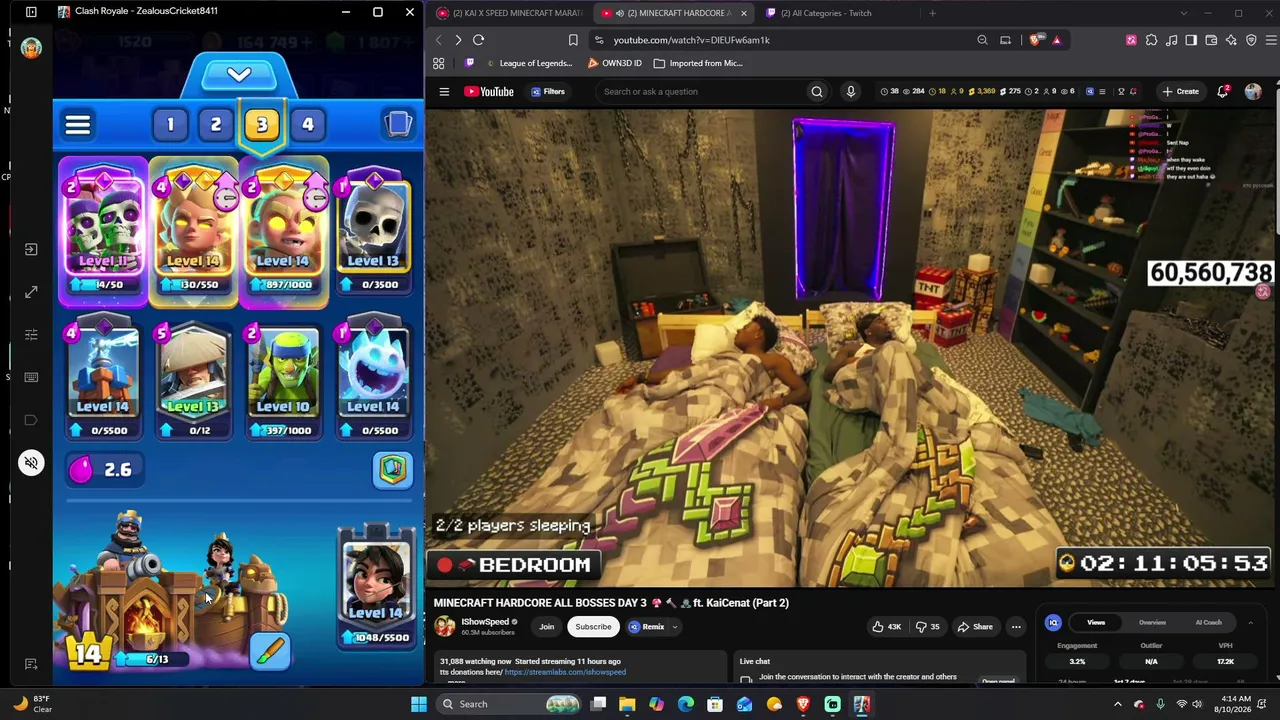Open Brave Shields icon in address bar
The image size is (1280, 720).
tap(1035, 40)
